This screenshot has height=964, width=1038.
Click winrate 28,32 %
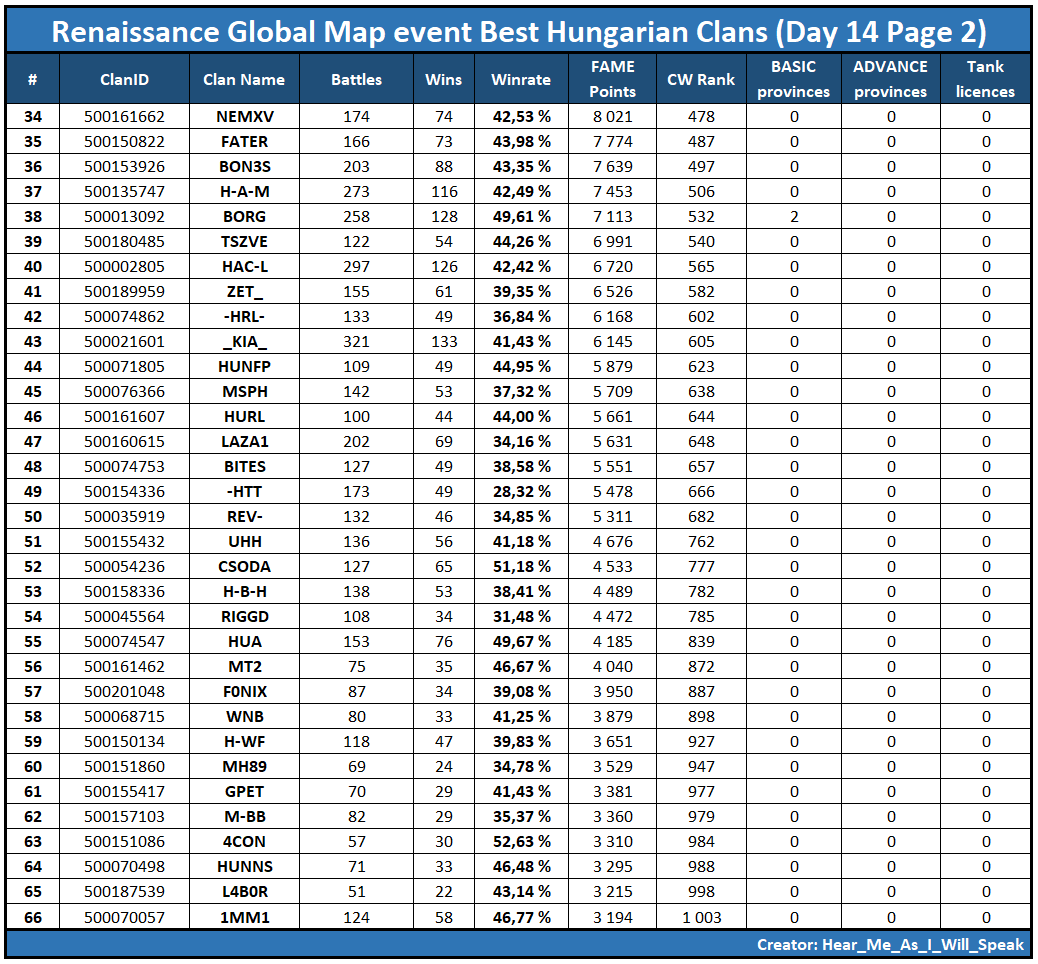[522, 492]
